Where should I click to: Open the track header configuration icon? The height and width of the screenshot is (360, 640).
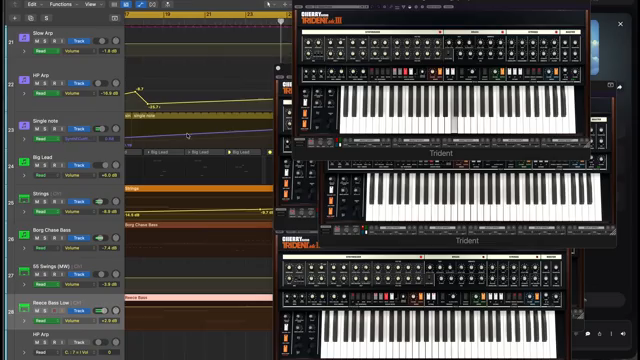click(115, 18)
